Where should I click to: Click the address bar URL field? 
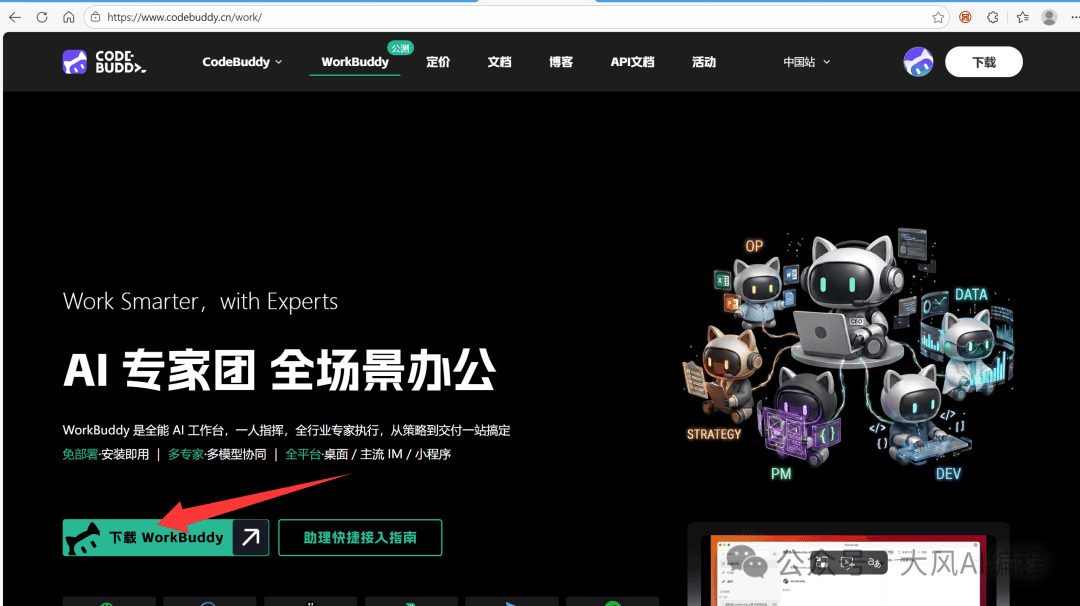(517, 17)
